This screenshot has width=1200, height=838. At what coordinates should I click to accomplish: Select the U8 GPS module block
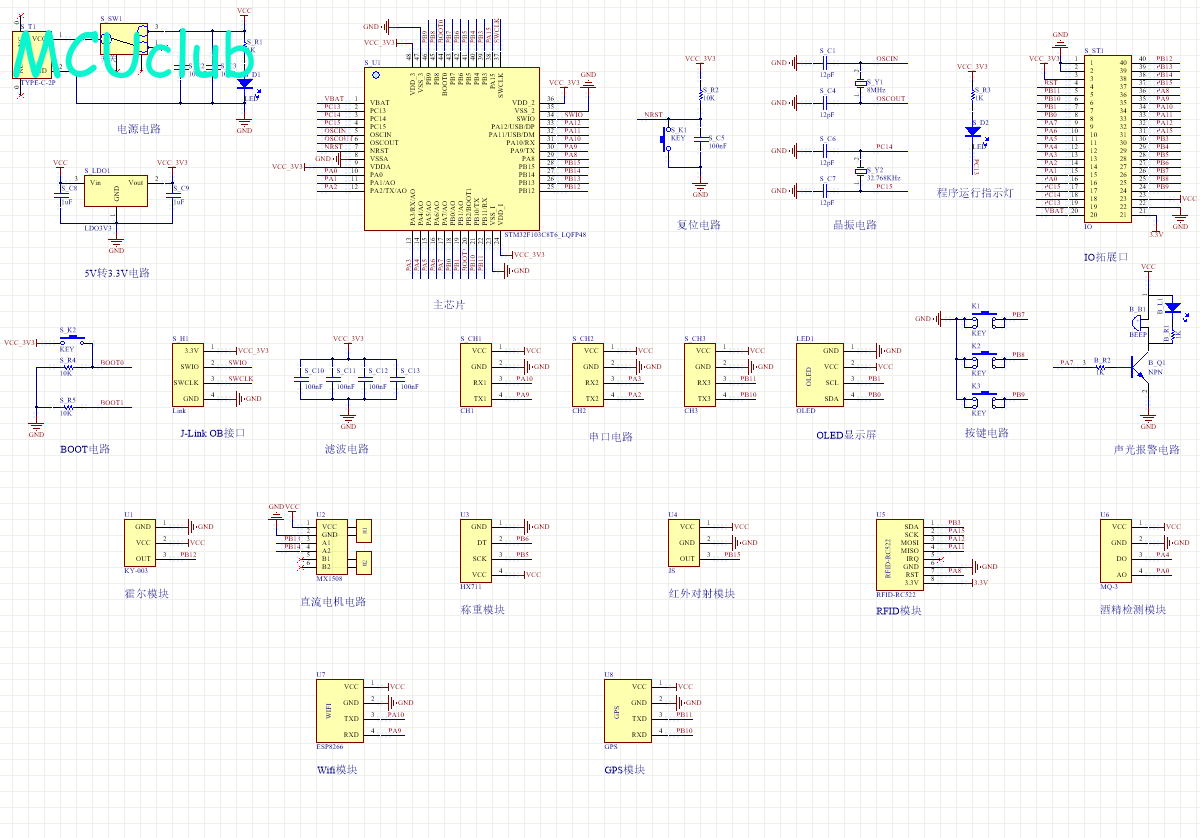pos(626,711)
